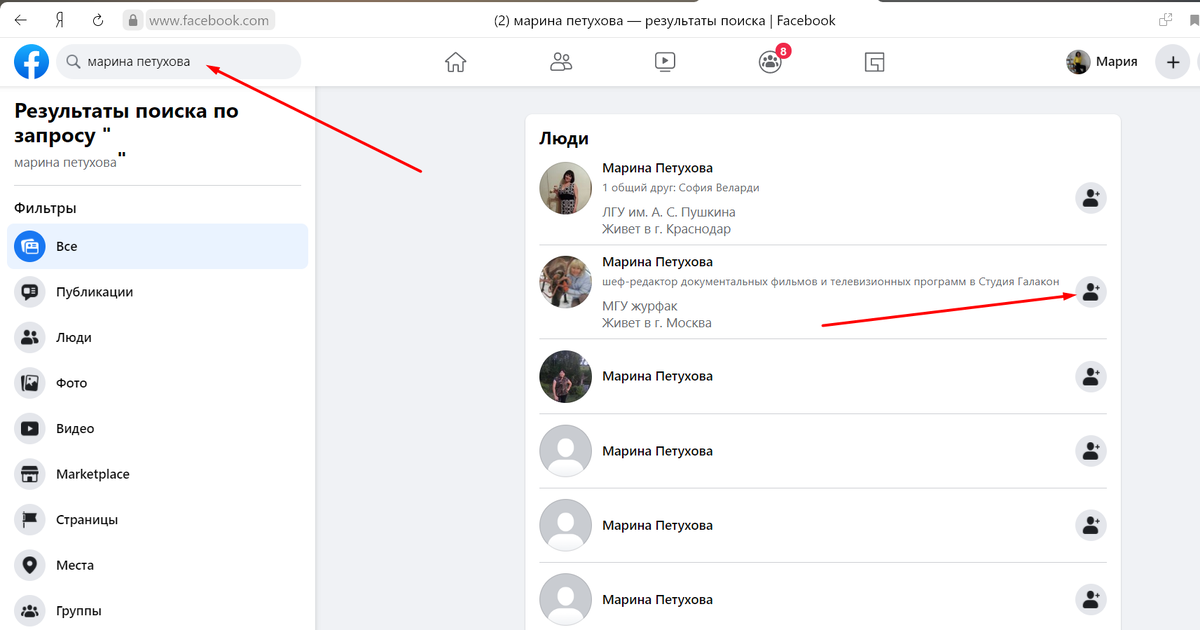Click the browser tab title text

(665, 20)
